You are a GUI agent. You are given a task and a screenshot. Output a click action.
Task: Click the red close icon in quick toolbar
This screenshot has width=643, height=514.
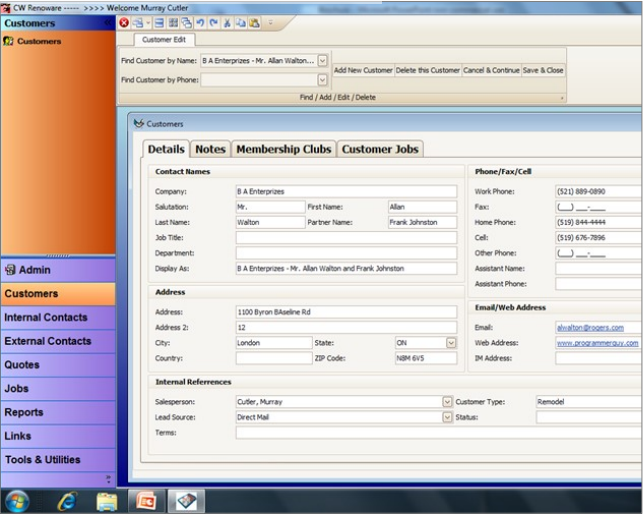tap(124, 22)
